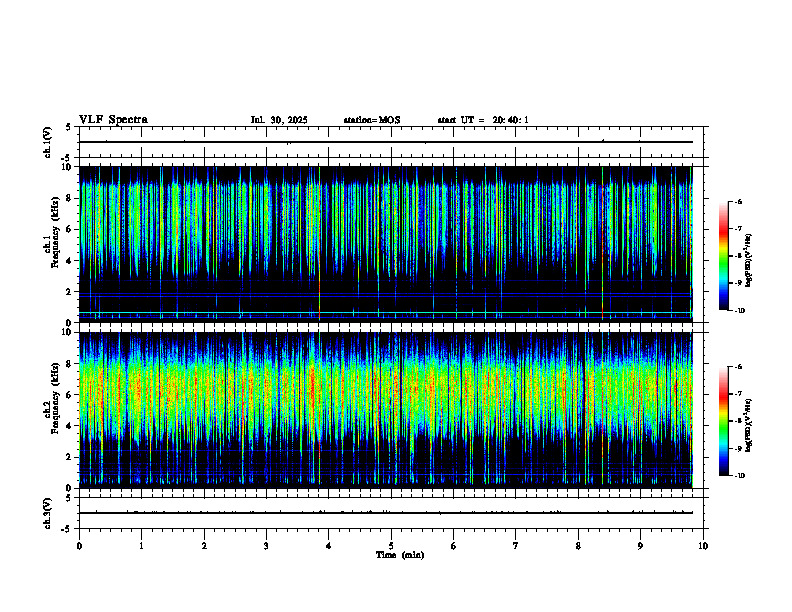This screenshot has height=612, width=792.
Task: Click the 'ch.3(V)' waveform axis label
Action: pos(48,513)
